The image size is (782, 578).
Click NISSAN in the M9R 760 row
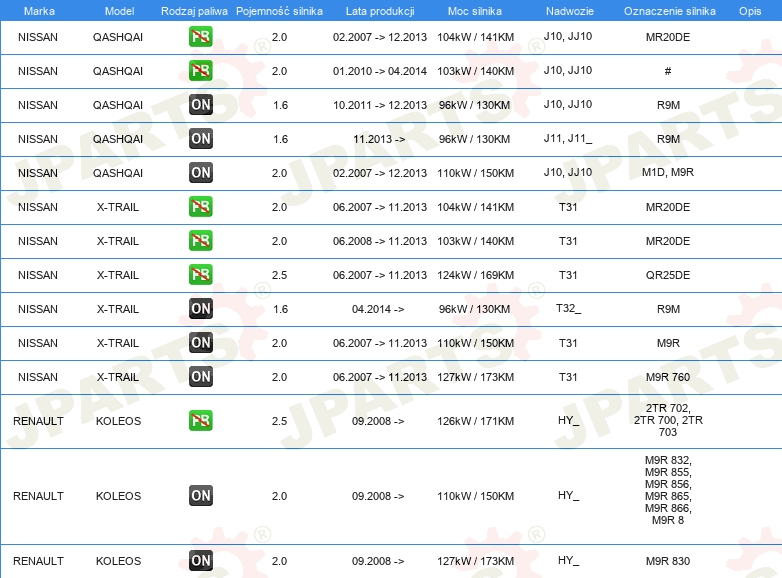pos(38,377)
